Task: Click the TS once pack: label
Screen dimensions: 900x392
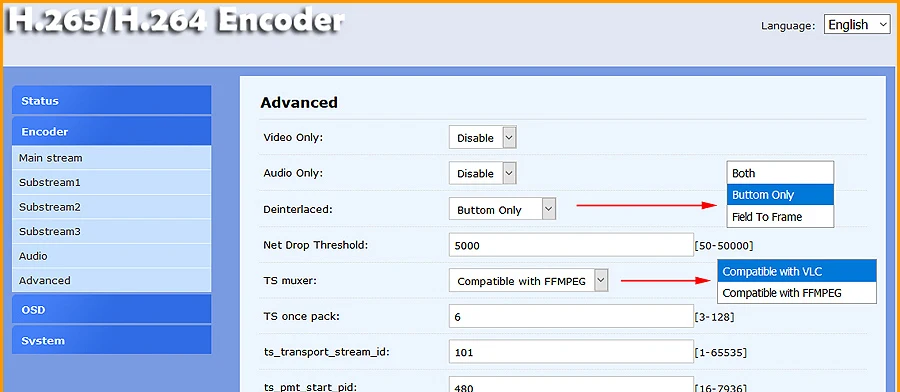Action: (301, 316)
